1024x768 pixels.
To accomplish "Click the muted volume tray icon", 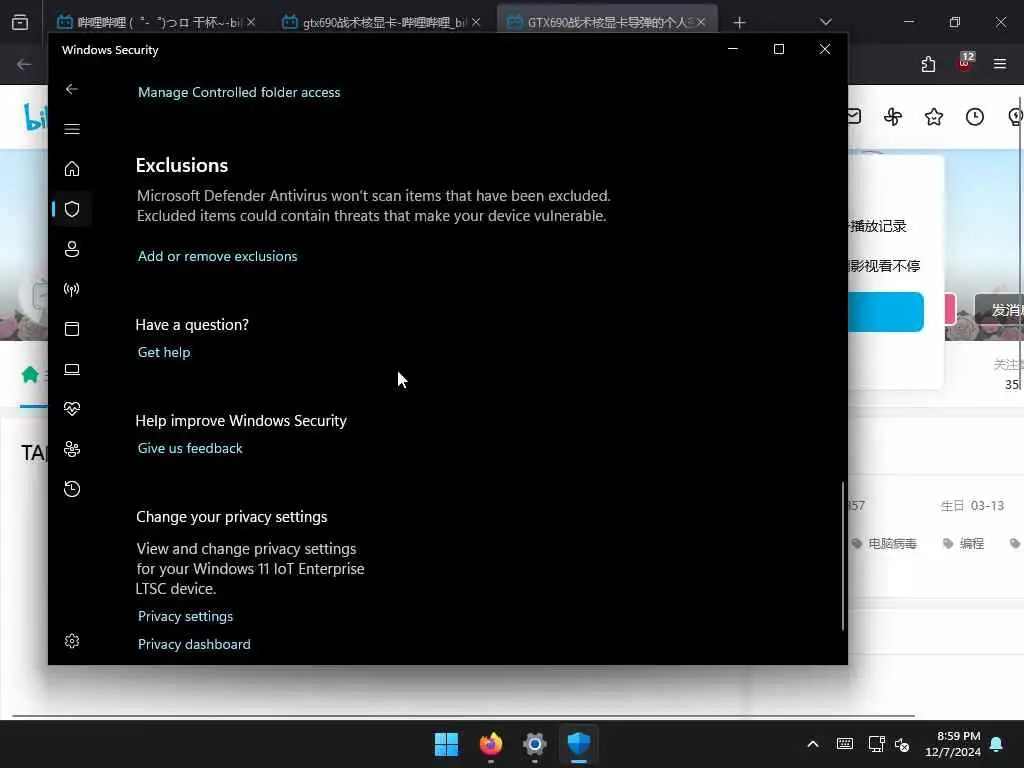I will [x=903, y=744].
